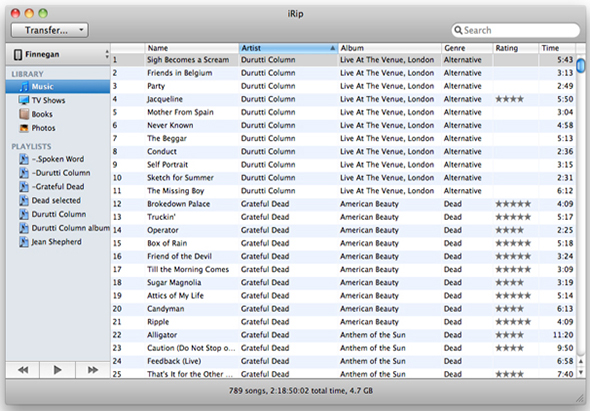Click Anthem of the Sun in Feedback row

tap(373, 361)
